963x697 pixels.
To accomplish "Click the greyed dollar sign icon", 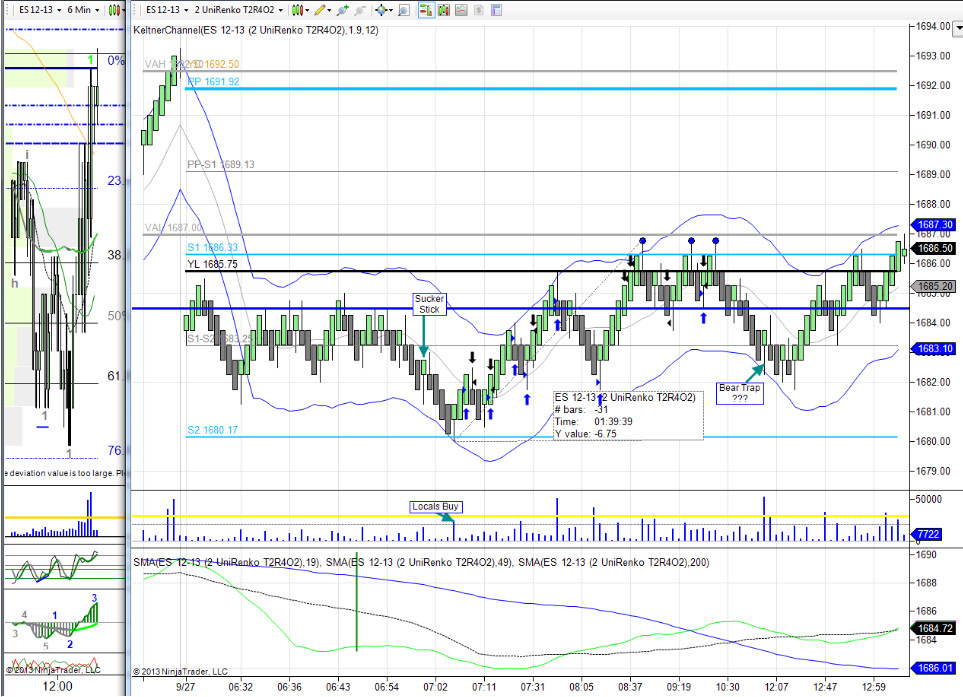I will pyautogui.click(x=478, y=10).
